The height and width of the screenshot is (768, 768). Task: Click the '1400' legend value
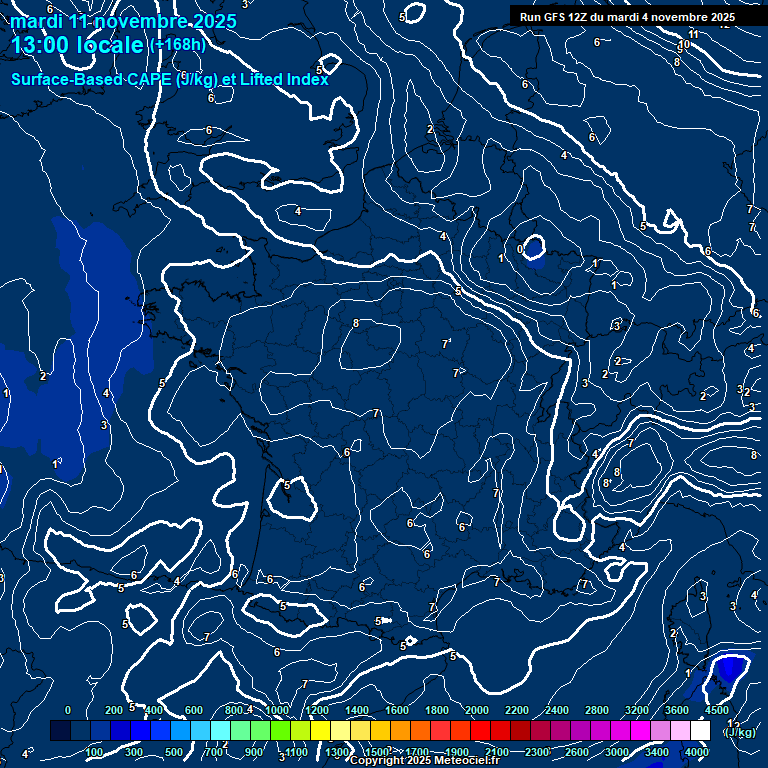[x=357, y=710]
